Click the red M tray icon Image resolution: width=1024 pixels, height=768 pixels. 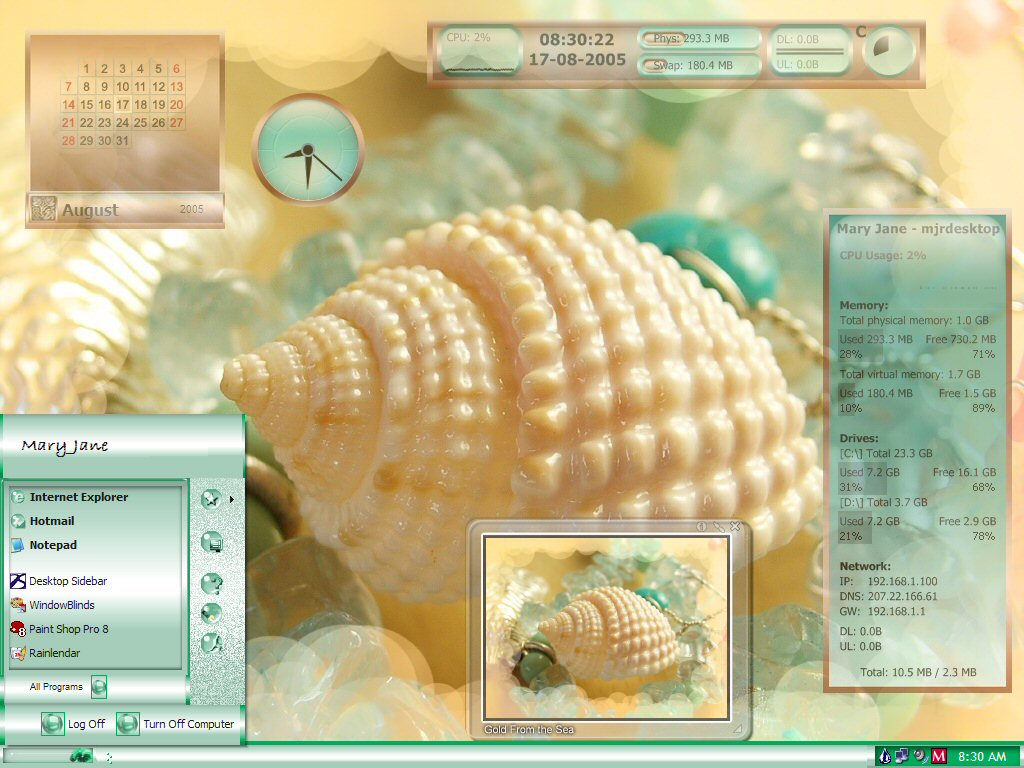click(939, 756)
